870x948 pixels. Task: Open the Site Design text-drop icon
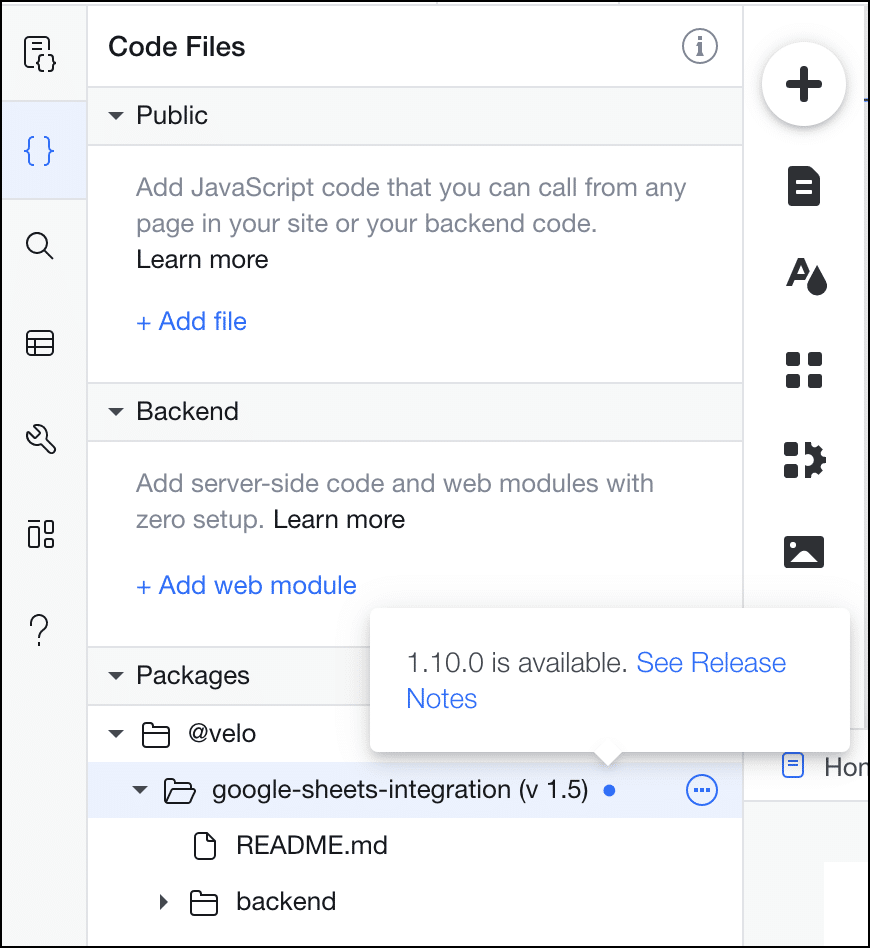(x=806, y=276)
